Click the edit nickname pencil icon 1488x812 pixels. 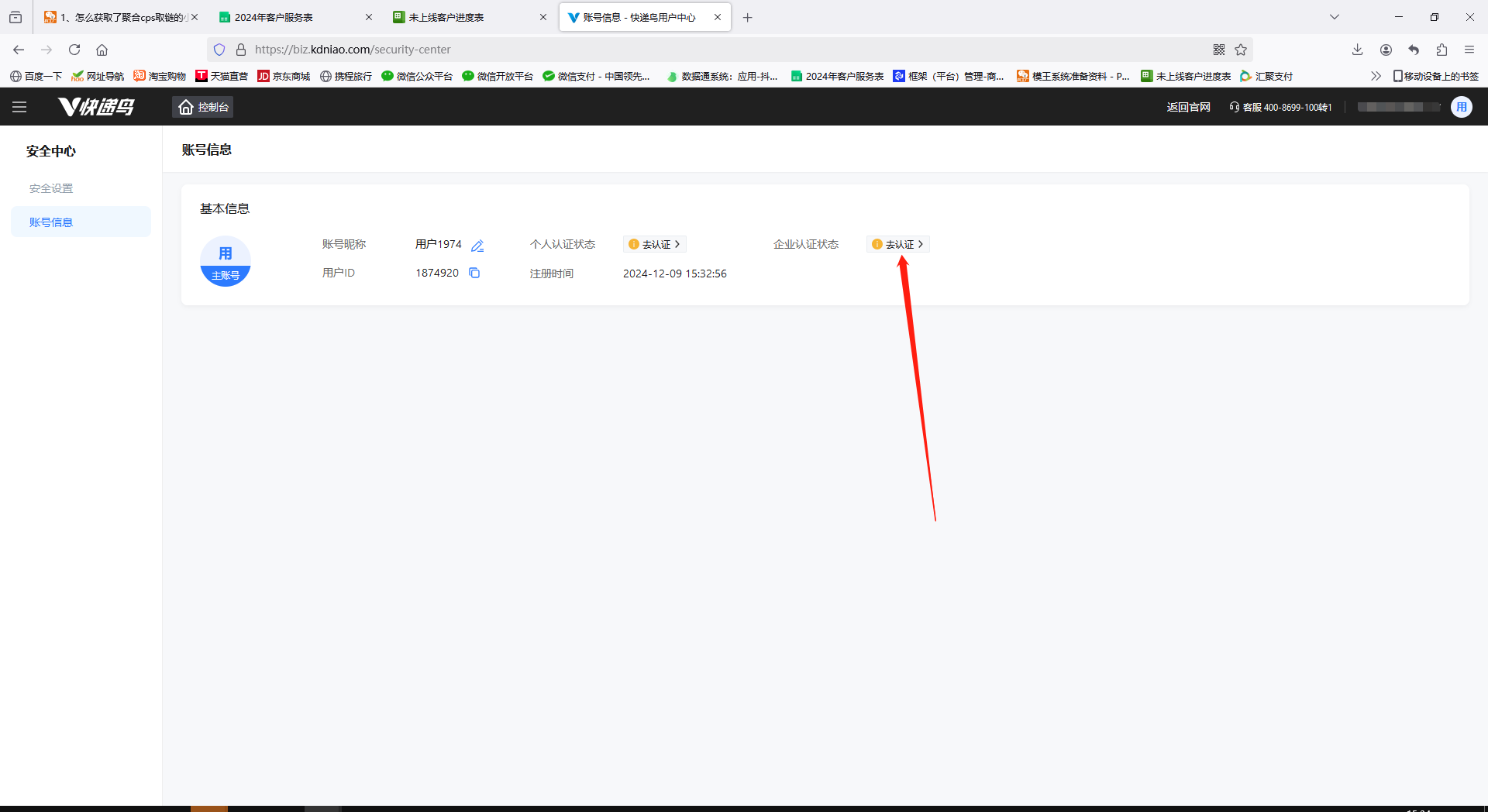pyautogui.click(x=477, y=246)
